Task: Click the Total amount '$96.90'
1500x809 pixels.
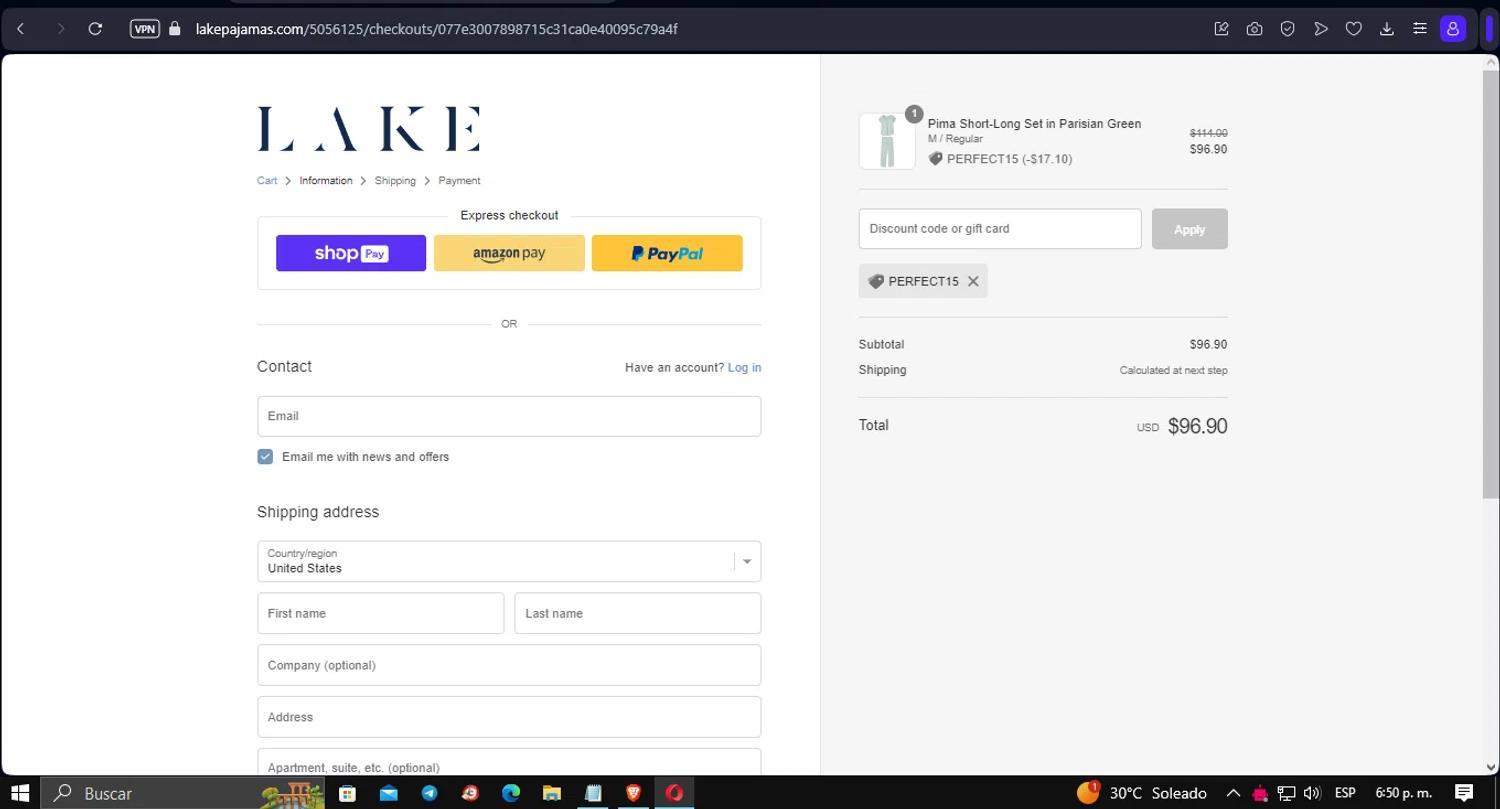Action: click(x=1197, y=426)
